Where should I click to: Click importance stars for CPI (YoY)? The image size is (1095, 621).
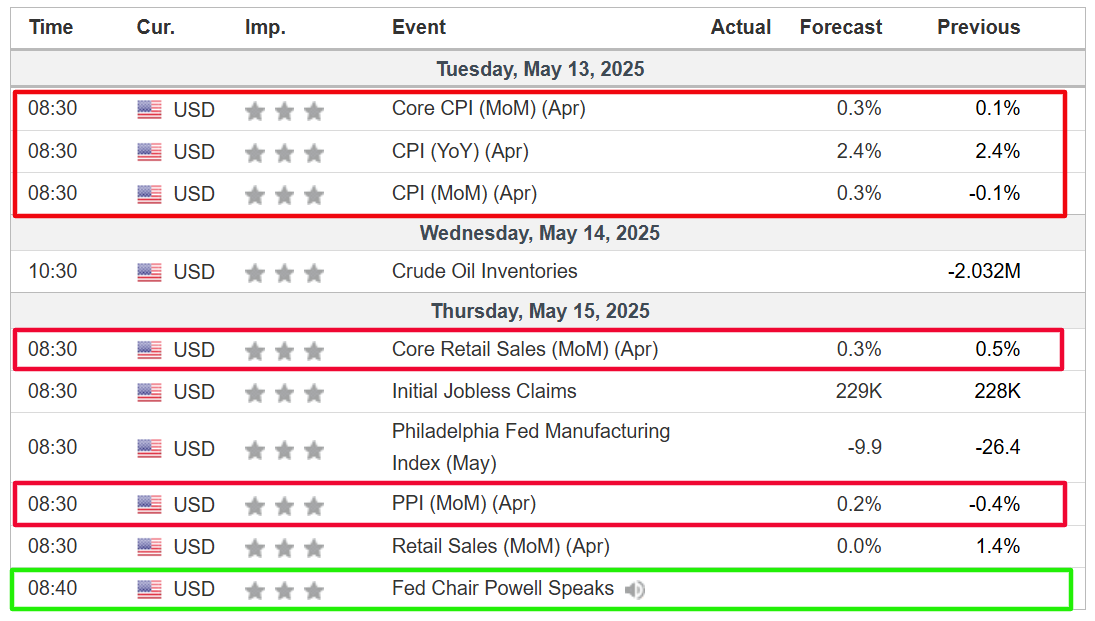click(284, 152)
